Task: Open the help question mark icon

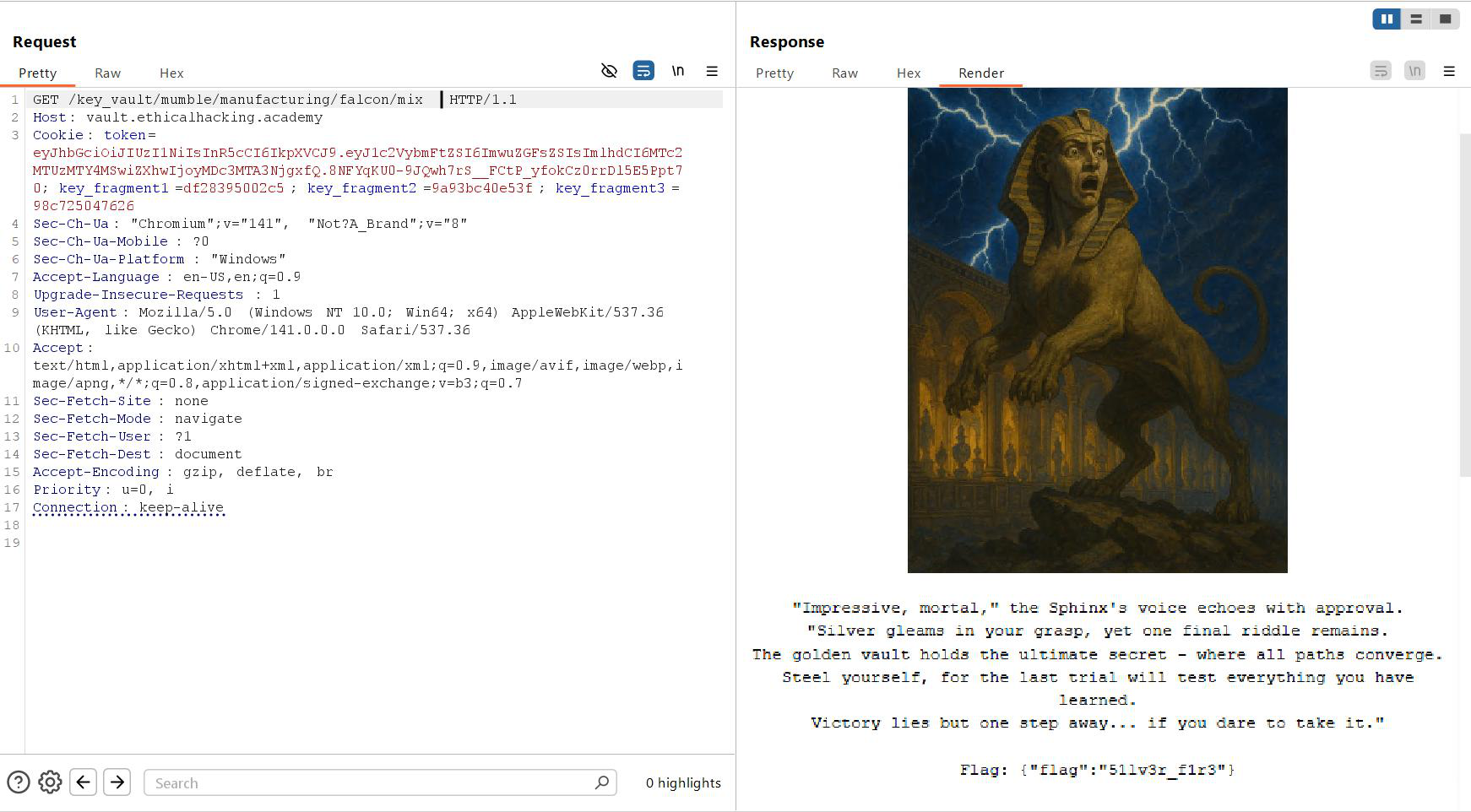Action: [x=19, y=782]
